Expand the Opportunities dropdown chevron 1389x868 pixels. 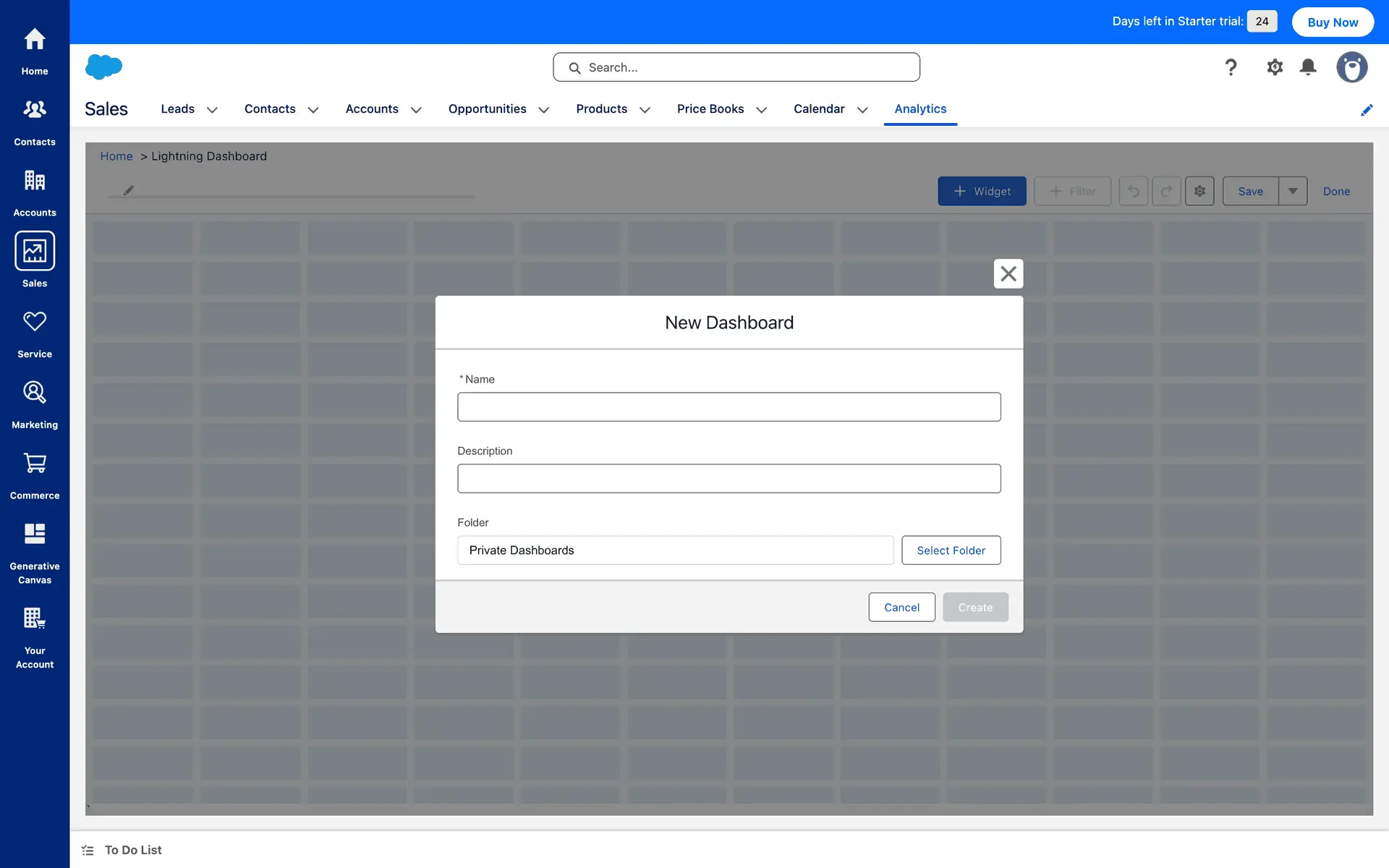coord(544,110)
